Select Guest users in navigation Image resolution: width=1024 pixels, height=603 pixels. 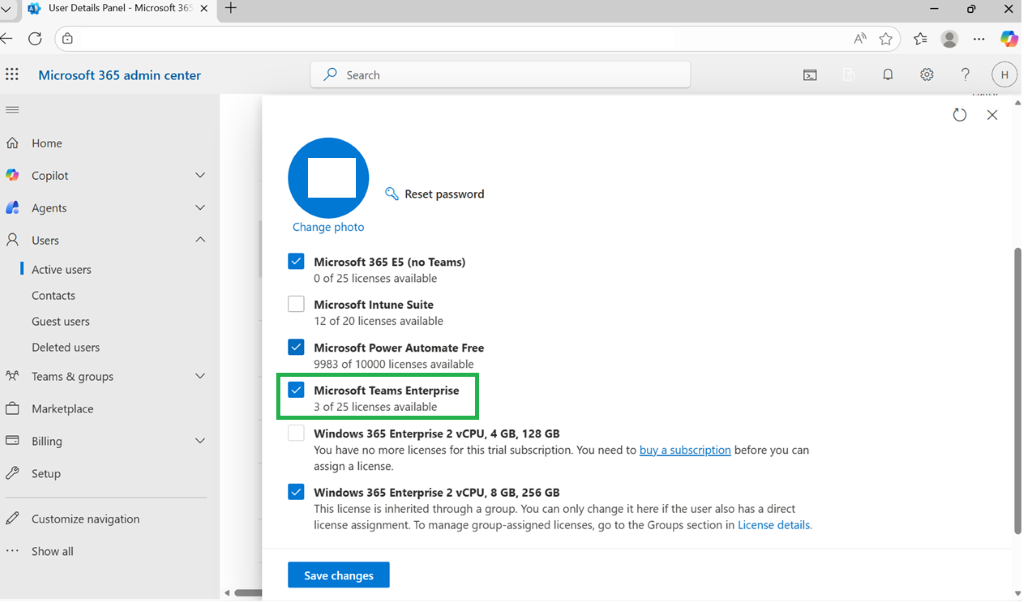[61, 321]
